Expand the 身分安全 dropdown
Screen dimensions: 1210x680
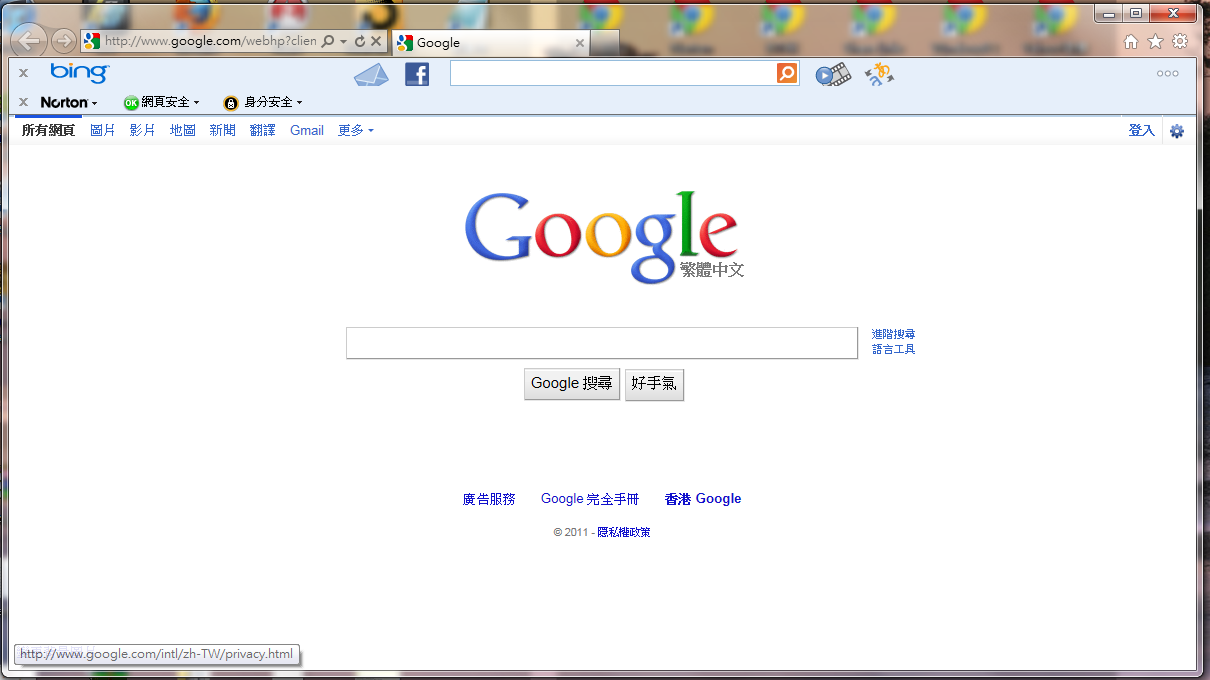click(x=263, y=102)
